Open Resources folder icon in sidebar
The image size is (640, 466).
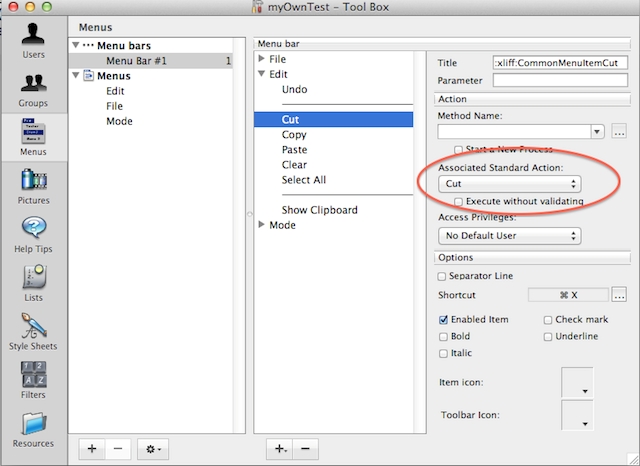point(32,426)
